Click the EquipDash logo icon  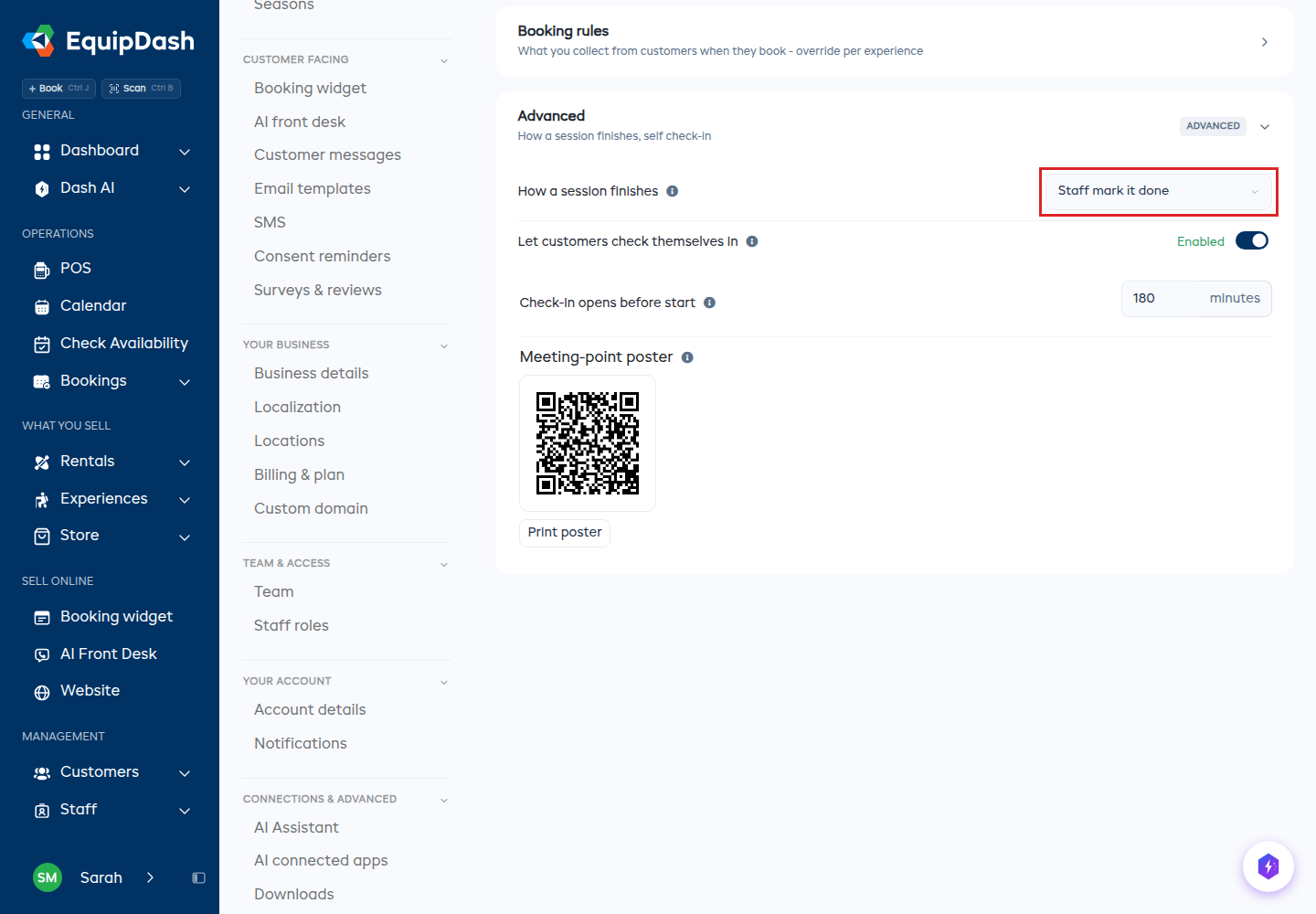click(x=38, y=41)
